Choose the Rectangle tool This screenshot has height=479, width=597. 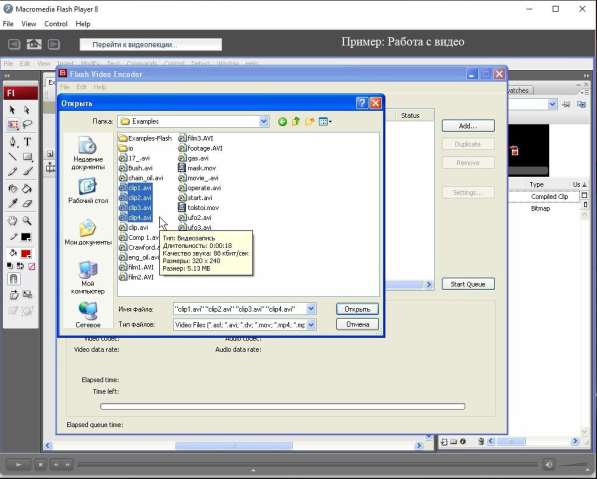(x=27, y=157)
